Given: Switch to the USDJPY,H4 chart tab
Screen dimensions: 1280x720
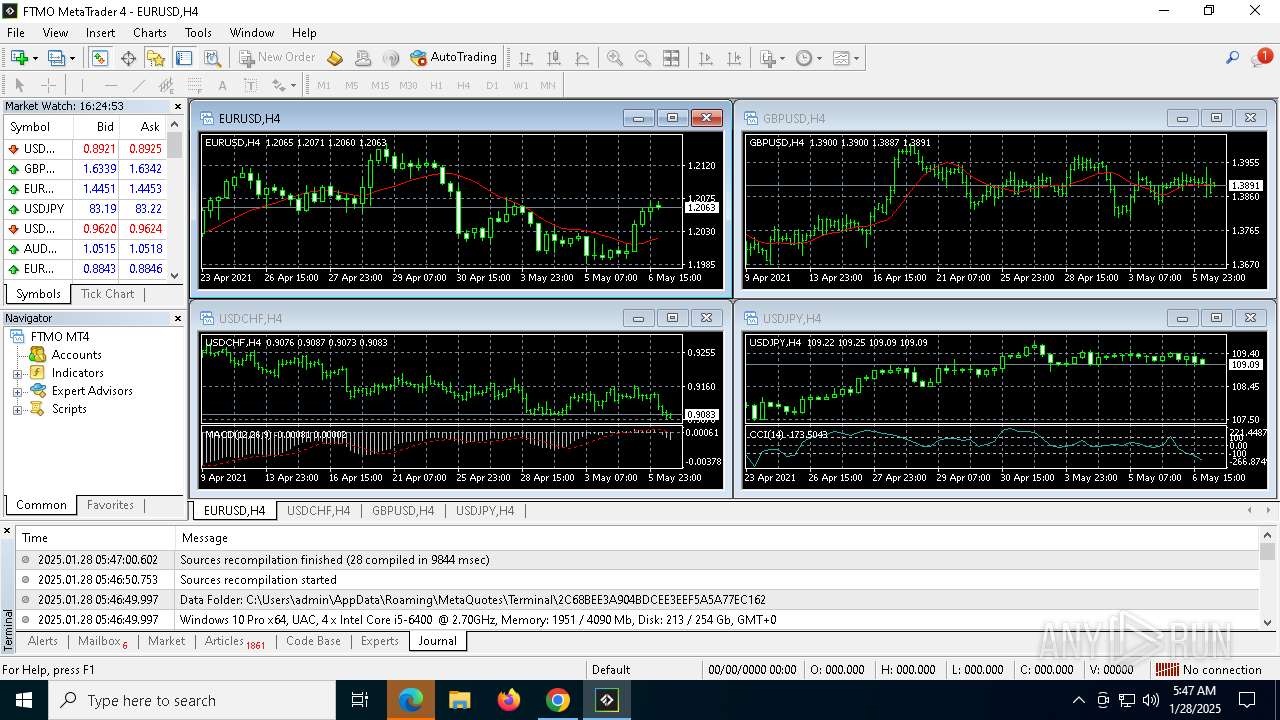Looking at the screenshot, I should [x=485, y=511].
